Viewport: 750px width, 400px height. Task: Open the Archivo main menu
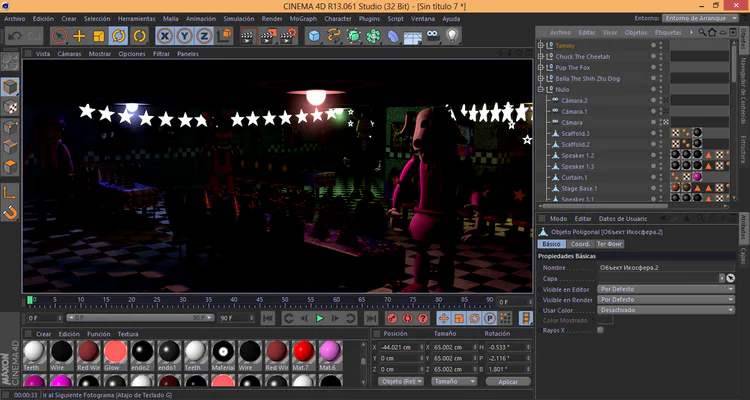click(14, 19)
